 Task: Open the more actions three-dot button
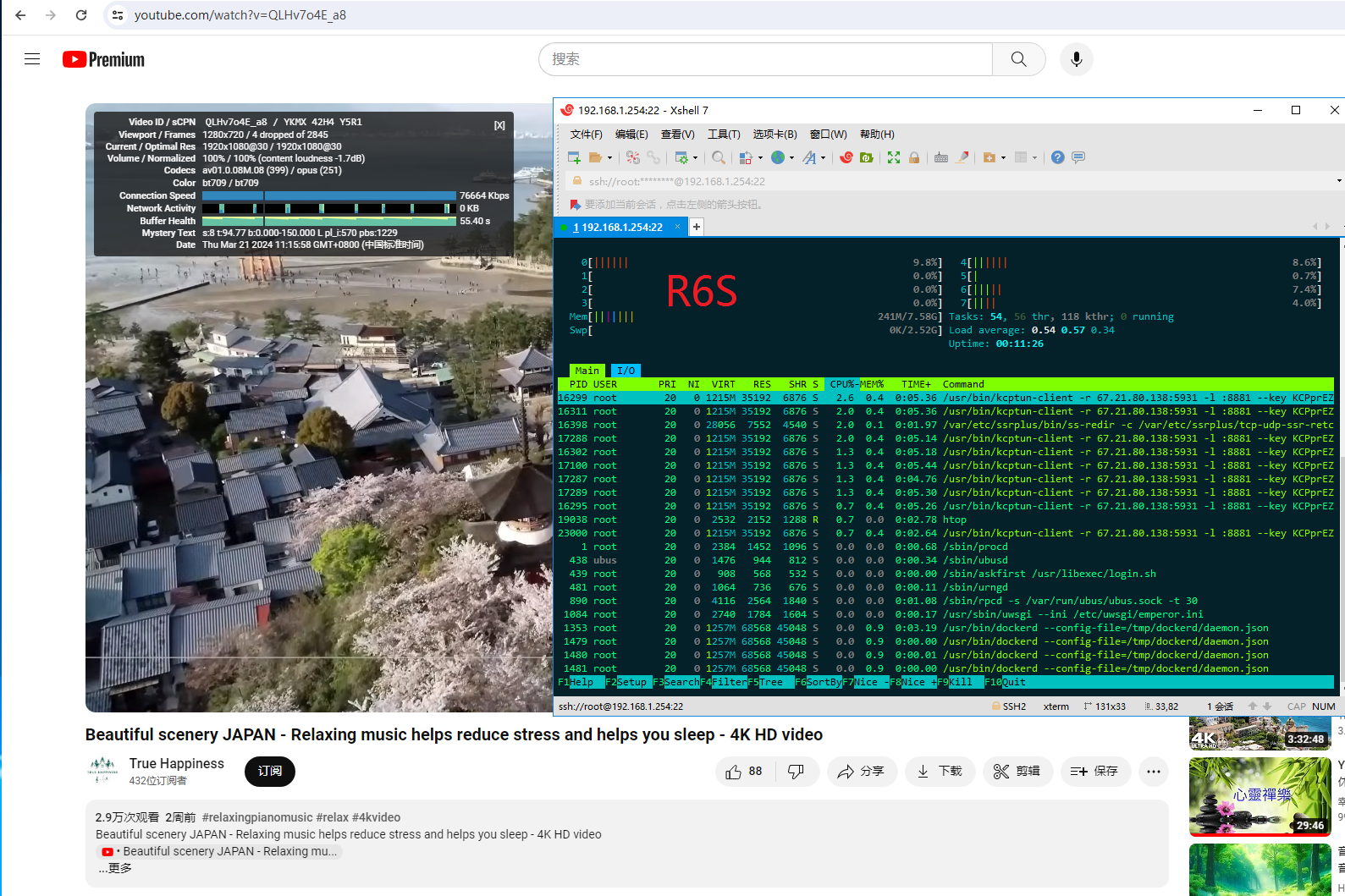1154,772
